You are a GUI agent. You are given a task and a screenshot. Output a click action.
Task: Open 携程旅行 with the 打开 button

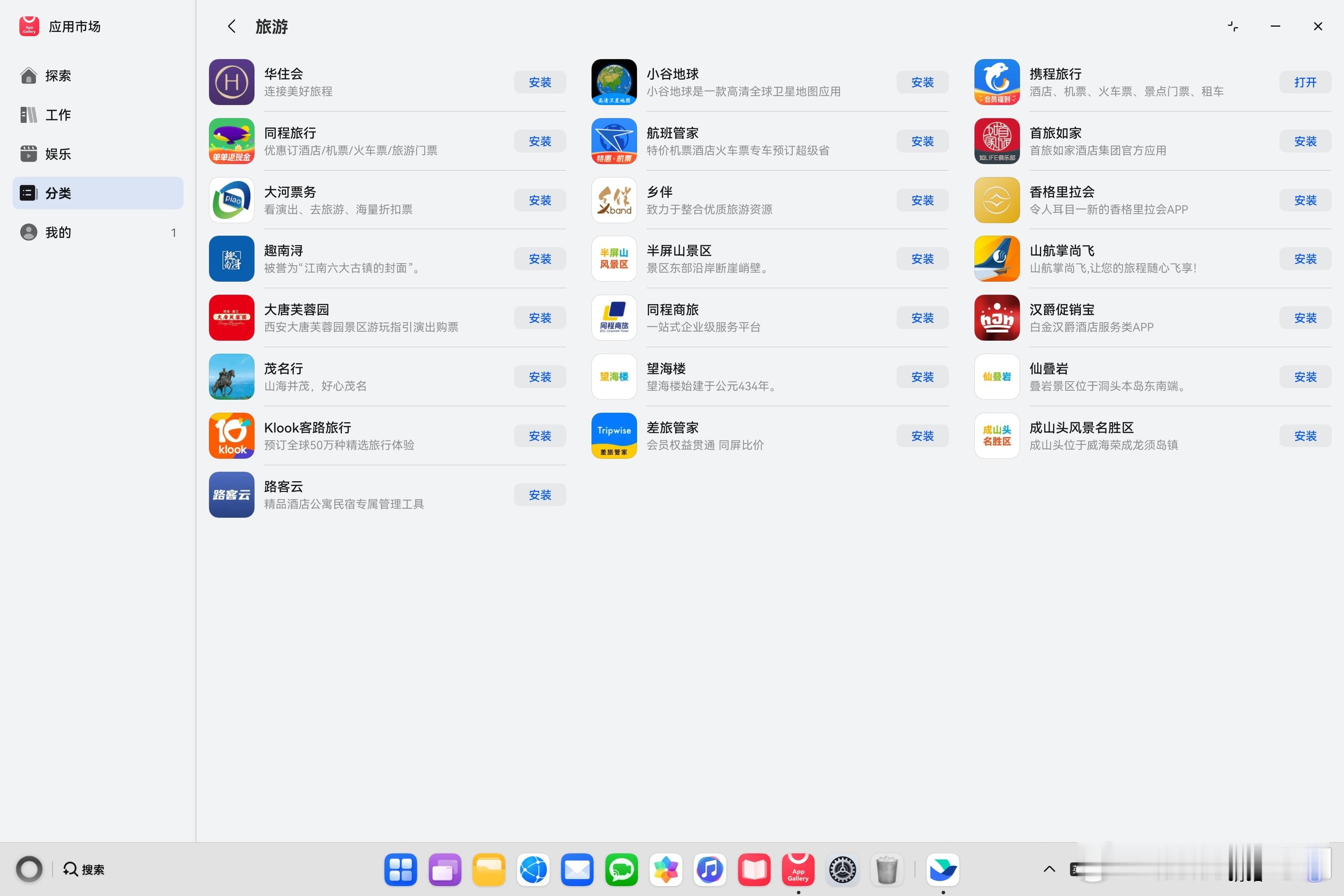coord(1305,82)
